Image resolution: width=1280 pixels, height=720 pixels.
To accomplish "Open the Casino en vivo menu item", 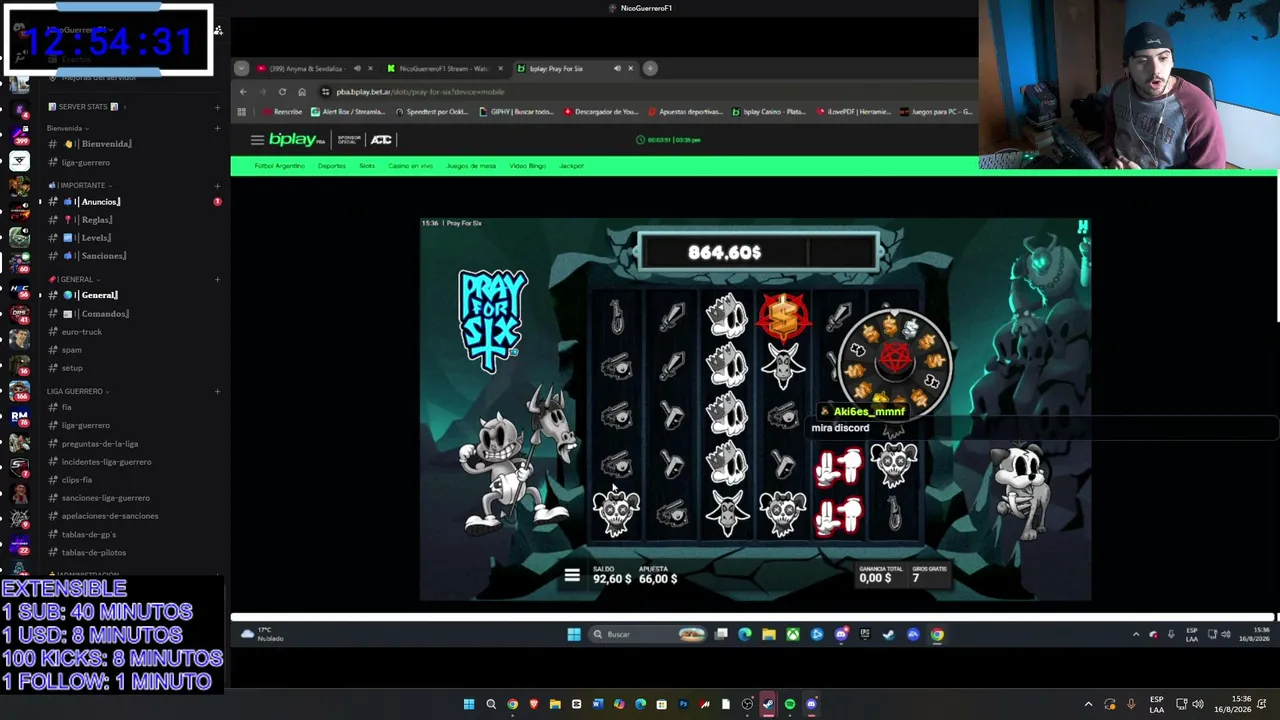I will tap(410, 166).
